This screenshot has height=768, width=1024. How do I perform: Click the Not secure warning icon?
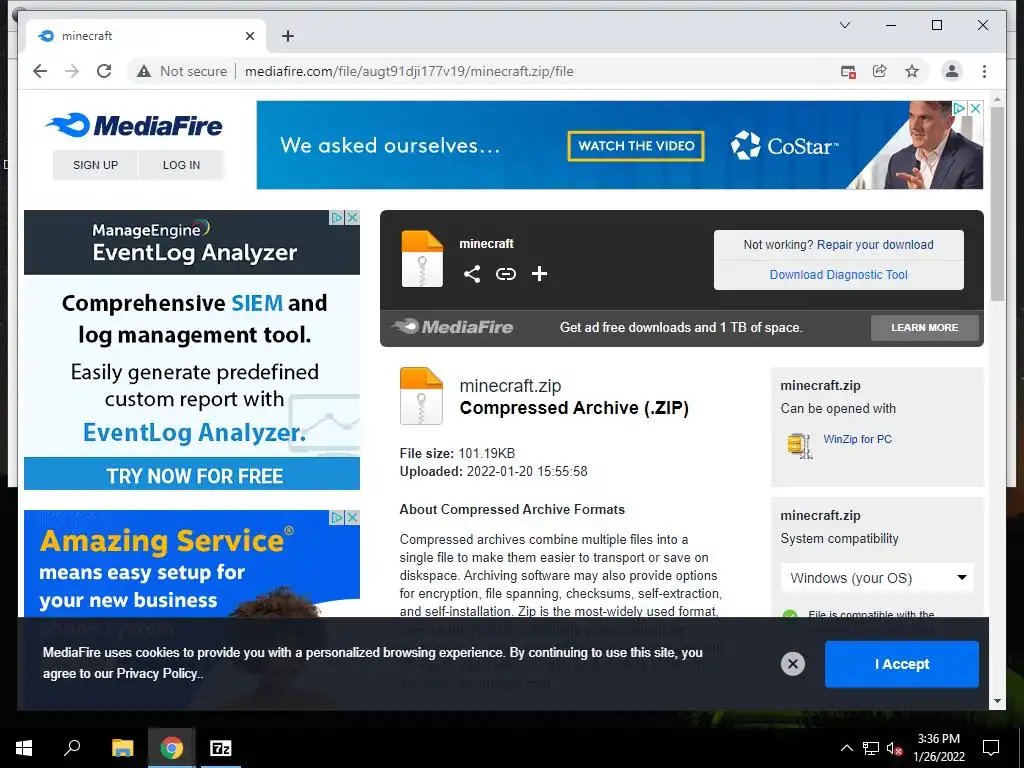pyautogui.click(x=144, y=71)
